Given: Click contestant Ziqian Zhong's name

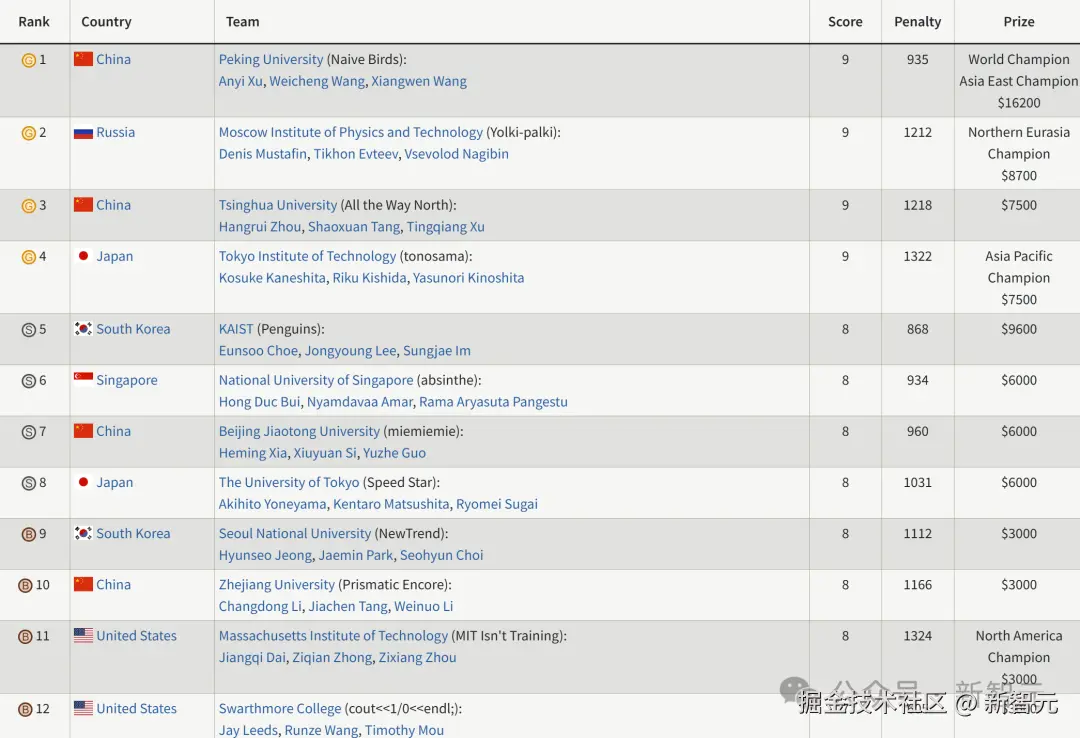Looking at the screenshot, I should (332, 658).
